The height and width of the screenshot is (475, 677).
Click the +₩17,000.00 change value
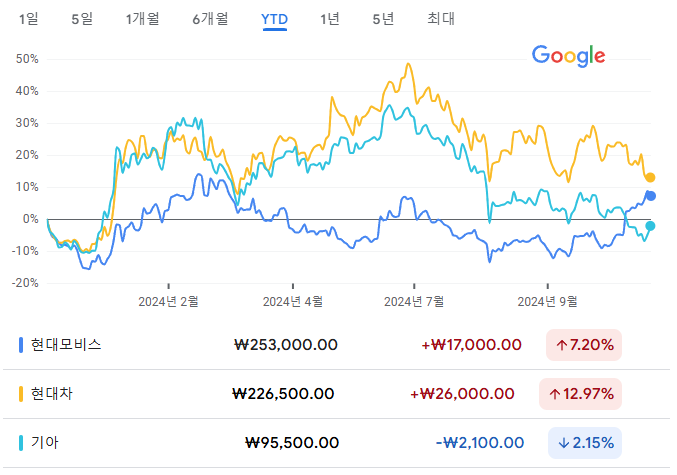point(471,345)
